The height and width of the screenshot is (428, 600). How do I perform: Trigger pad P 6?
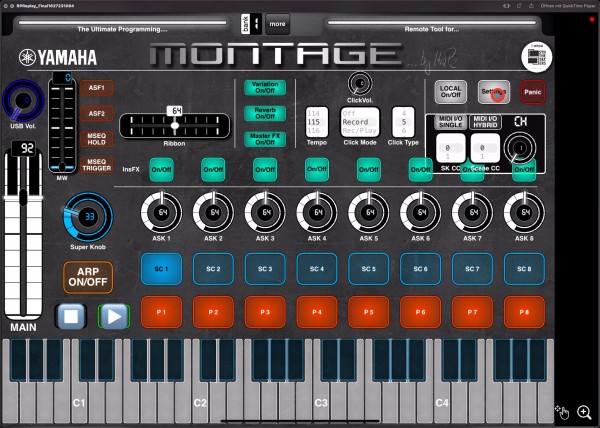pos(421,312)
